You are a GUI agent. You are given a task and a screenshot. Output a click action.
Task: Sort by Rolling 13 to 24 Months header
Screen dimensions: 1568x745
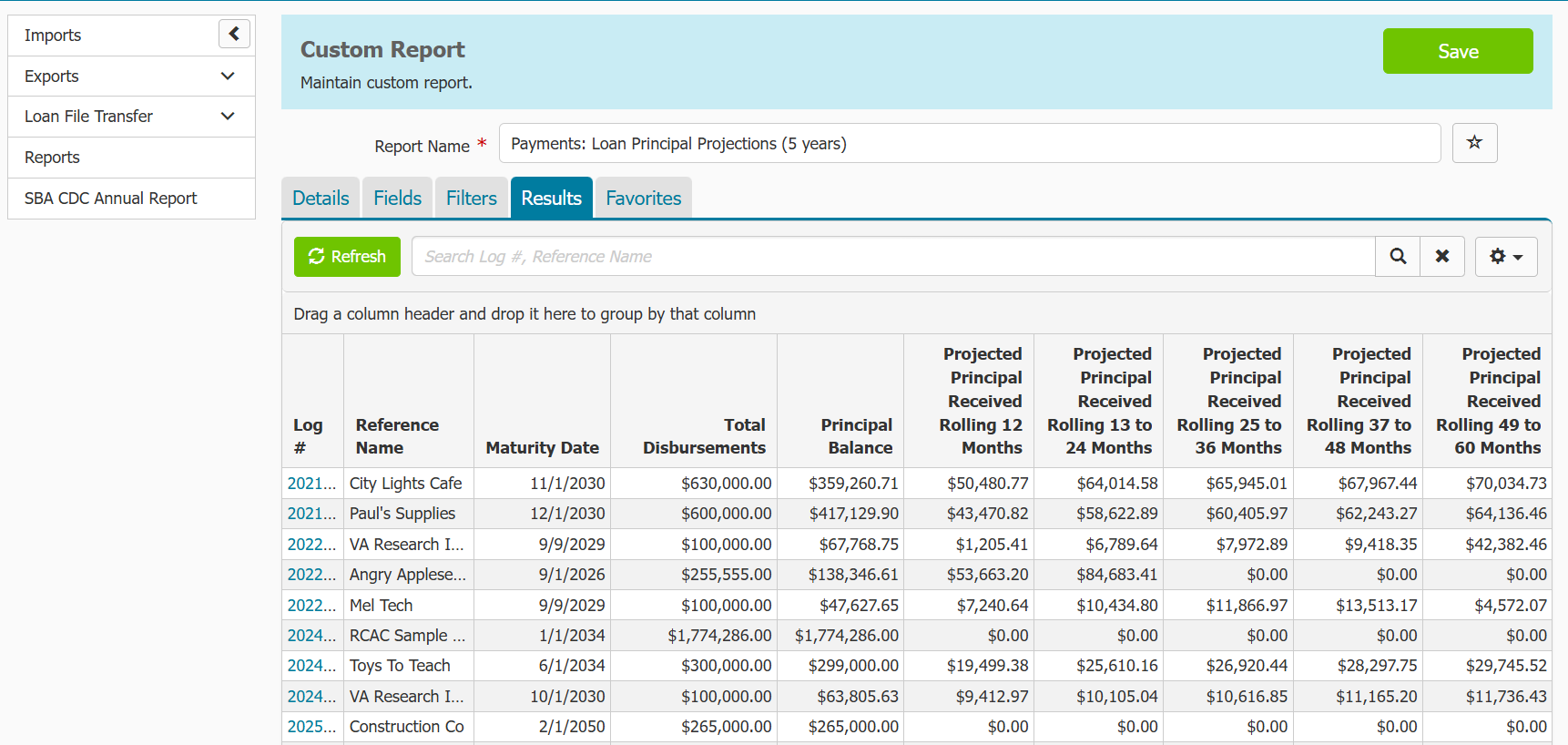pyautogui.click(x=1099, y=401)
